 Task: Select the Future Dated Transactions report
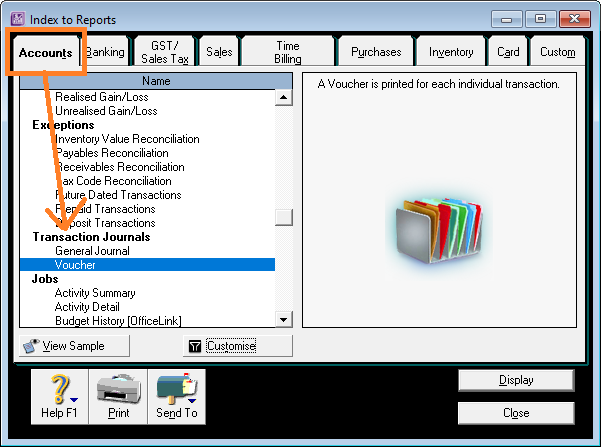pyautogui.click(x=118, y=195)
